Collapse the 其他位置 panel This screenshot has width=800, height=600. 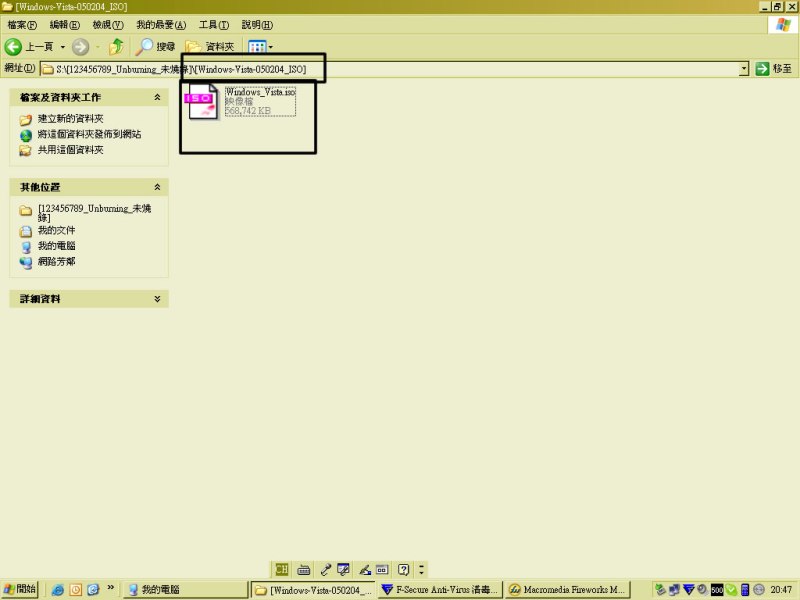pyautogui.click(x=157, y=187)
